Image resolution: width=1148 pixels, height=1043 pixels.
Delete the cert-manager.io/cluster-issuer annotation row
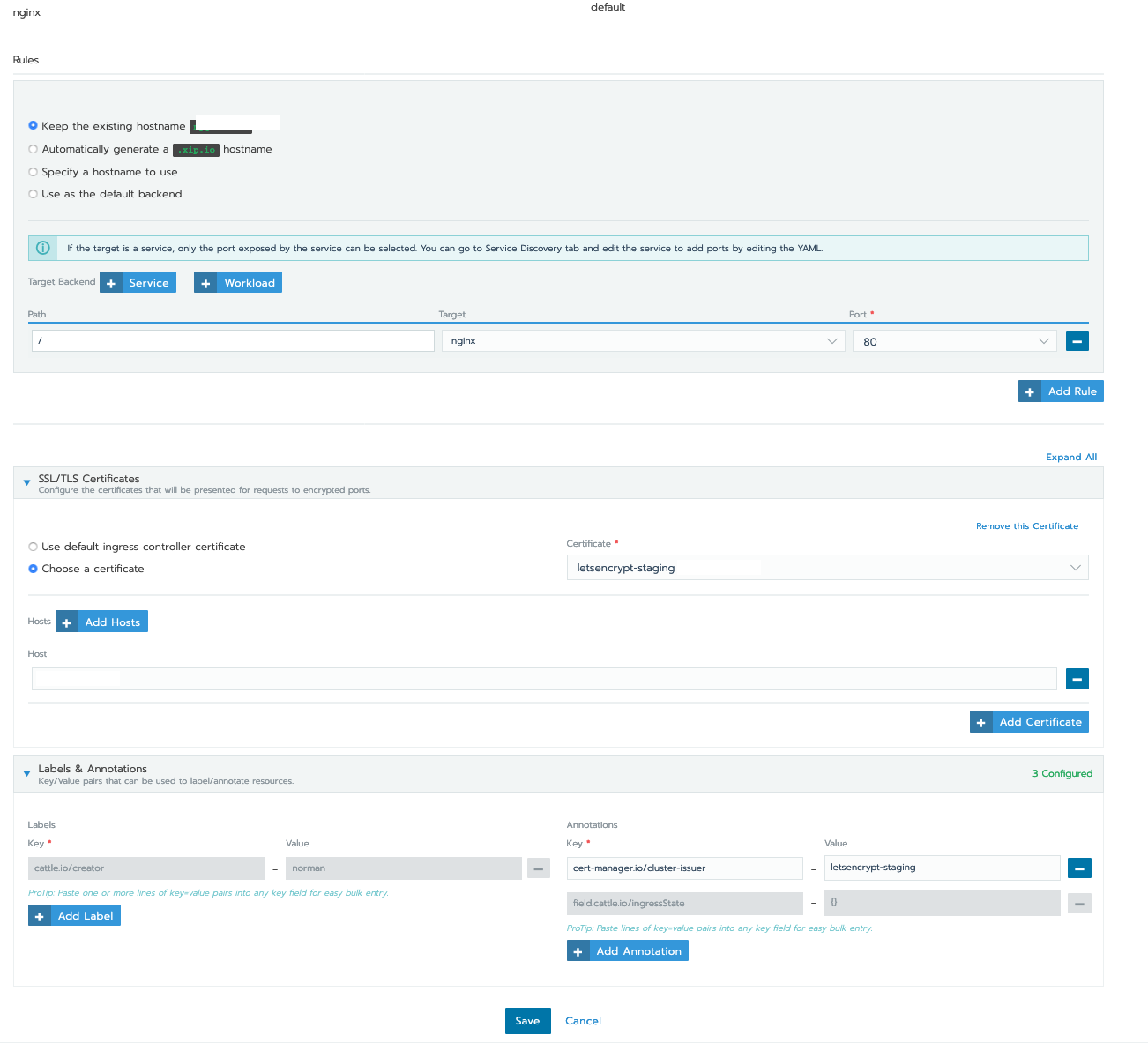[x=1079, y=868]
